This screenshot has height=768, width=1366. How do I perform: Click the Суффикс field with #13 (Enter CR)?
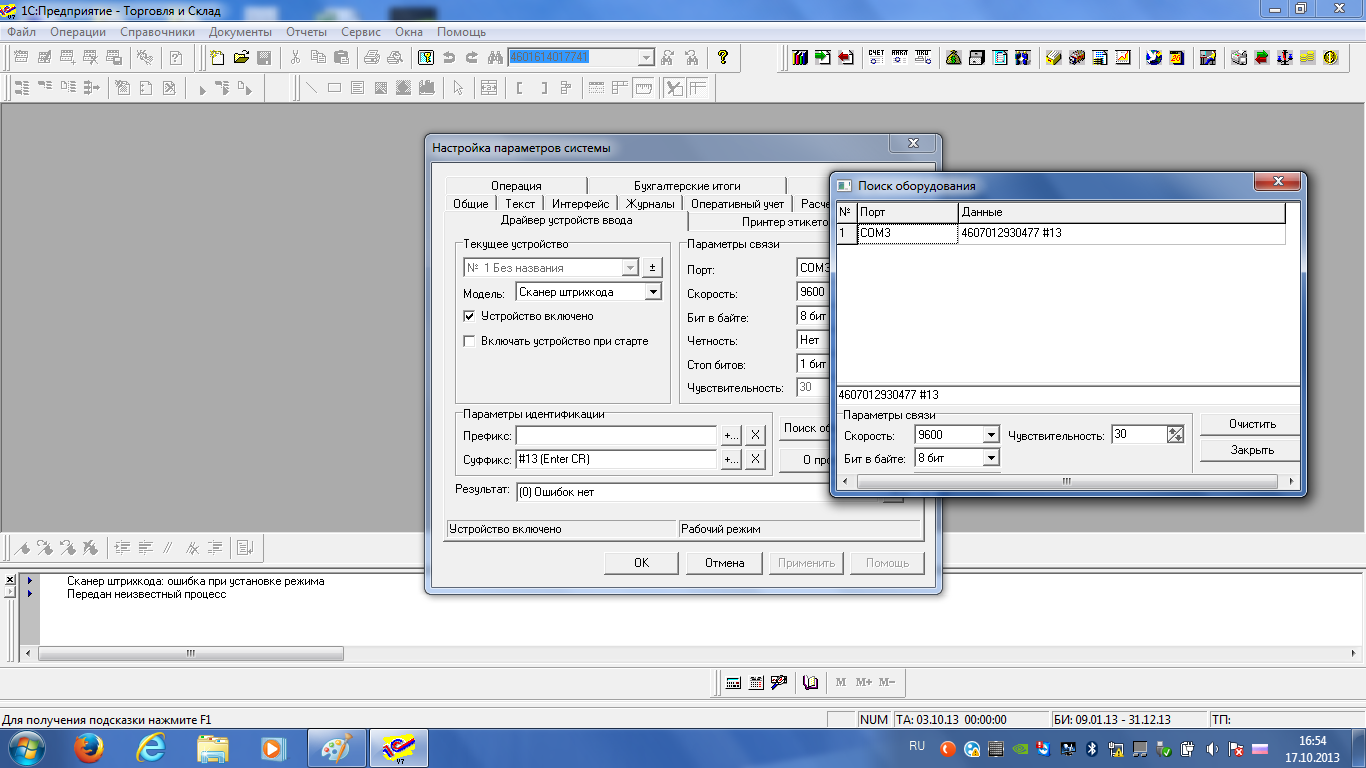tap(616, 459)
